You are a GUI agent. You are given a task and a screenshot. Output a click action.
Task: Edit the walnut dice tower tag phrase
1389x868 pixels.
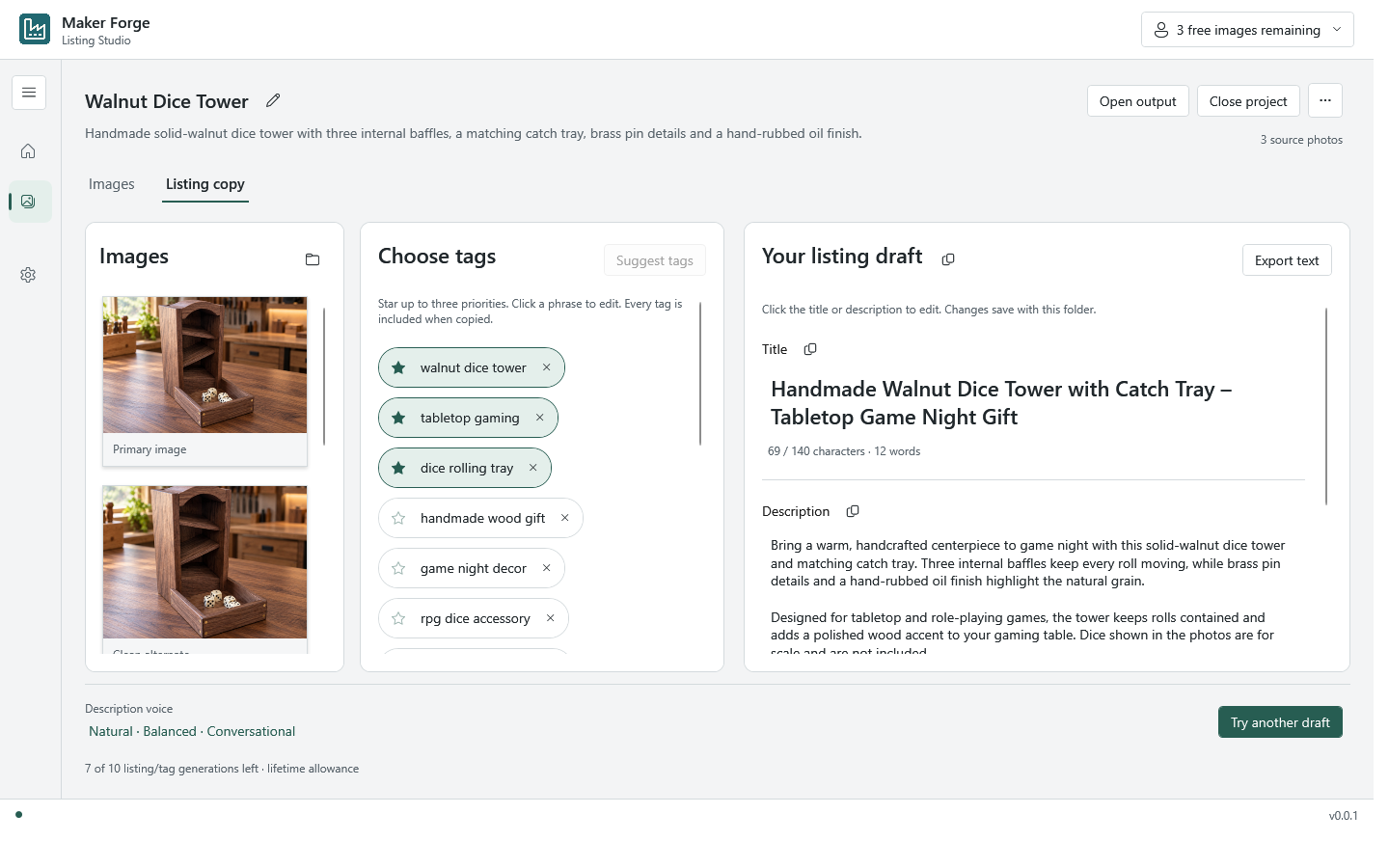tap(474, 367)
